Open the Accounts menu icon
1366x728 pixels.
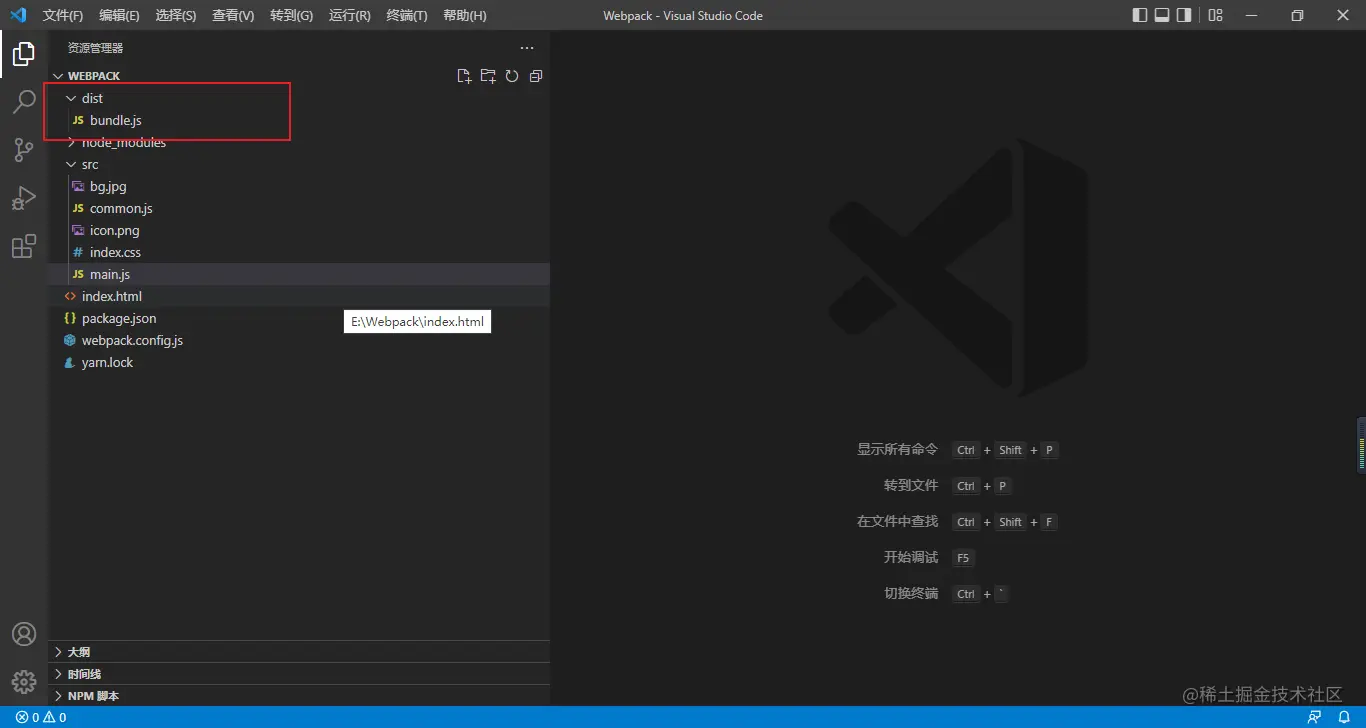[x=24, y=634]
